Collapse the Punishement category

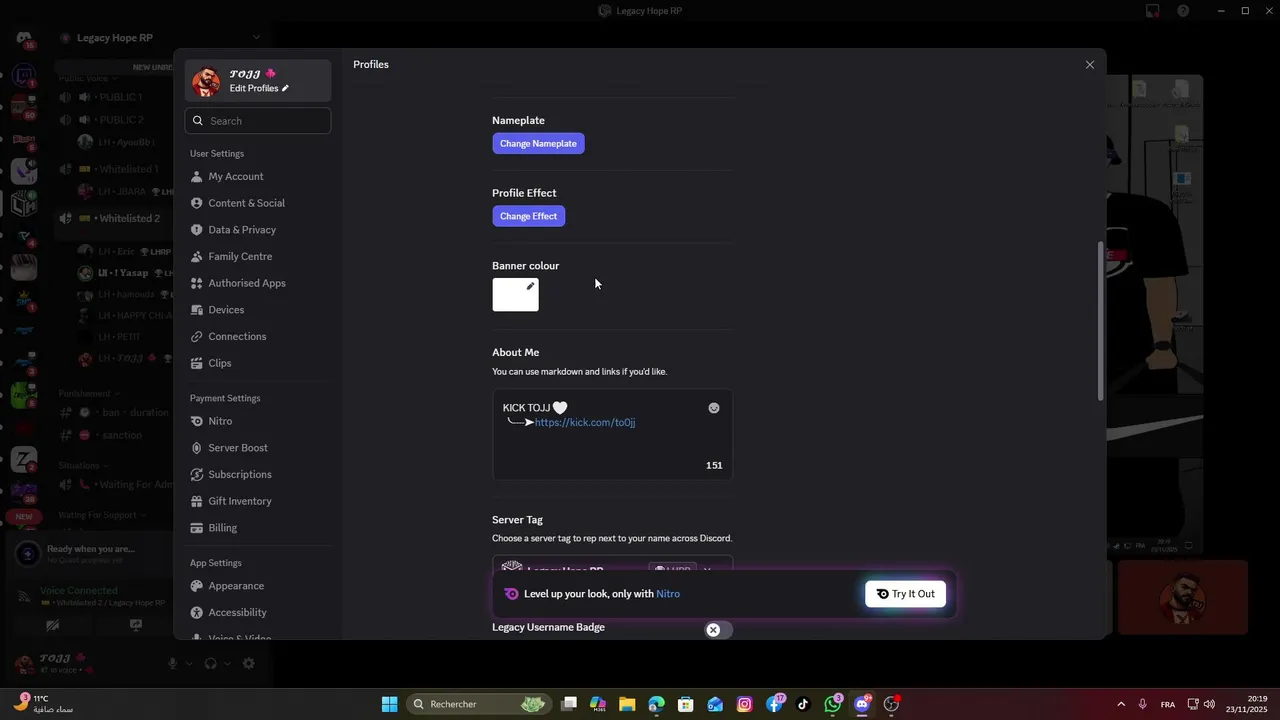tap(88, 394)
